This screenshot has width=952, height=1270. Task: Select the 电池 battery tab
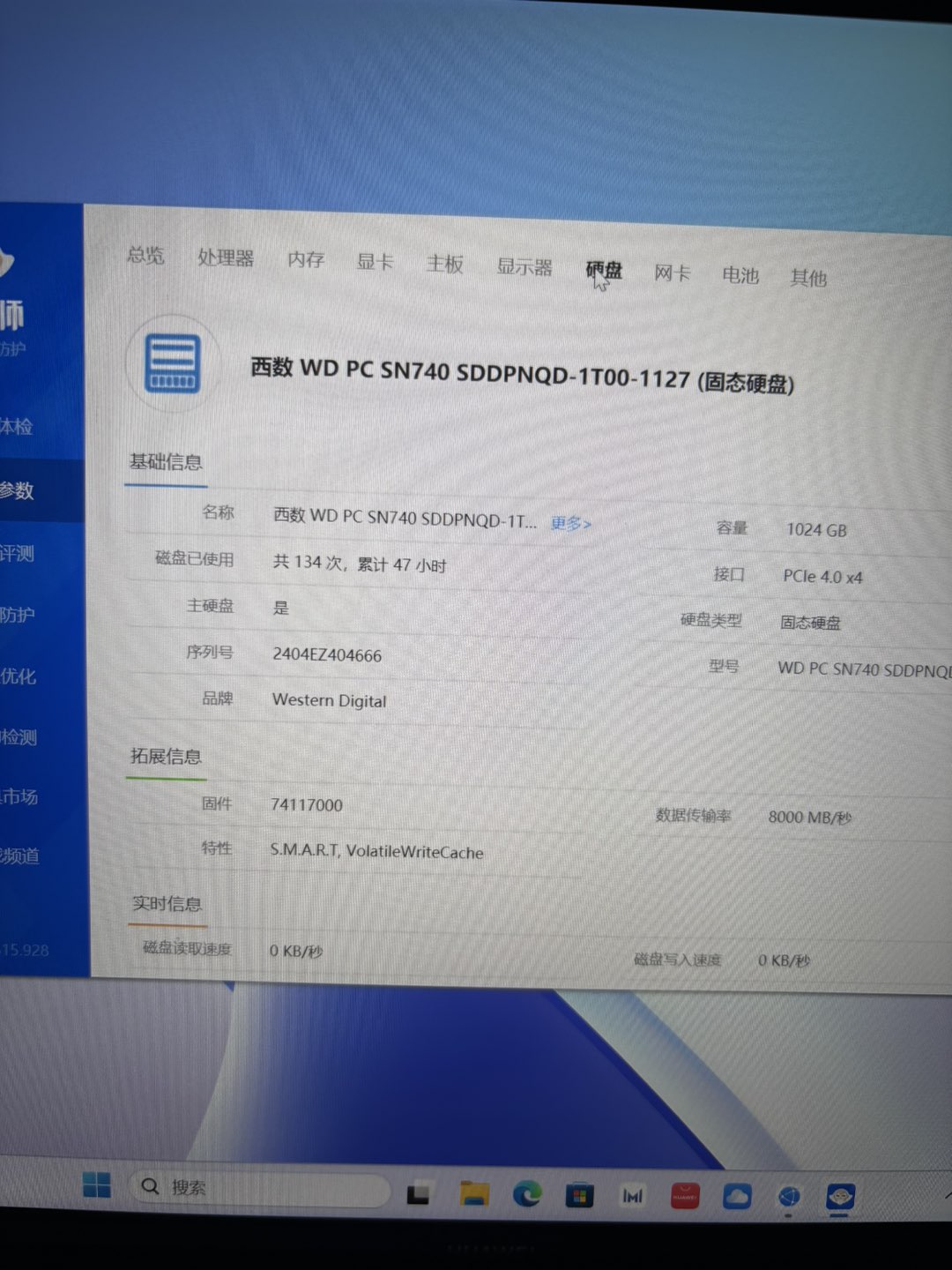click(x=740, y=275)
